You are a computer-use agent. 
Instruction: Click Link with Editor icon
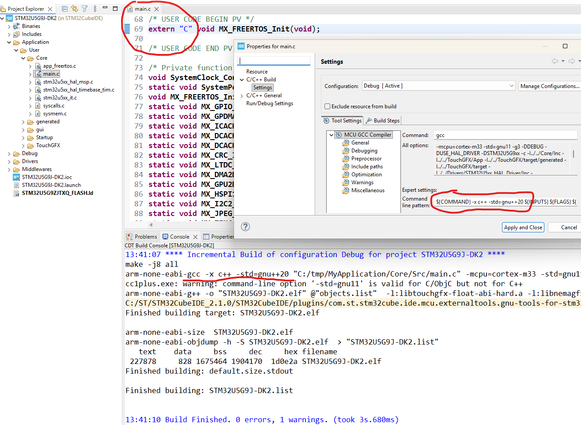click(x=74, y=9)
